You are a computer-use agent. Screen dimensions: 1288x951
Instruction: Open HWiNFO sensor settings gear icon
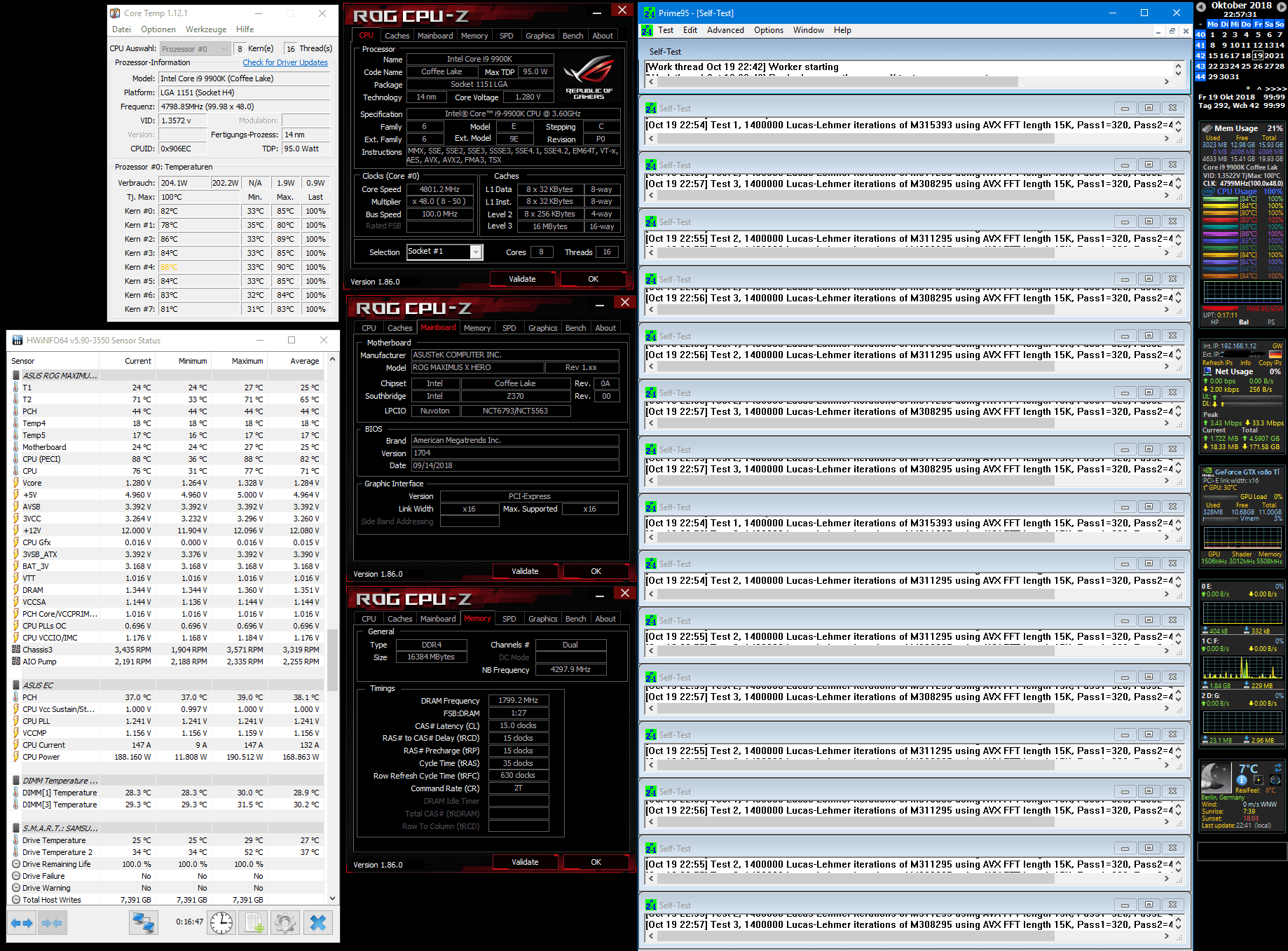285,923
